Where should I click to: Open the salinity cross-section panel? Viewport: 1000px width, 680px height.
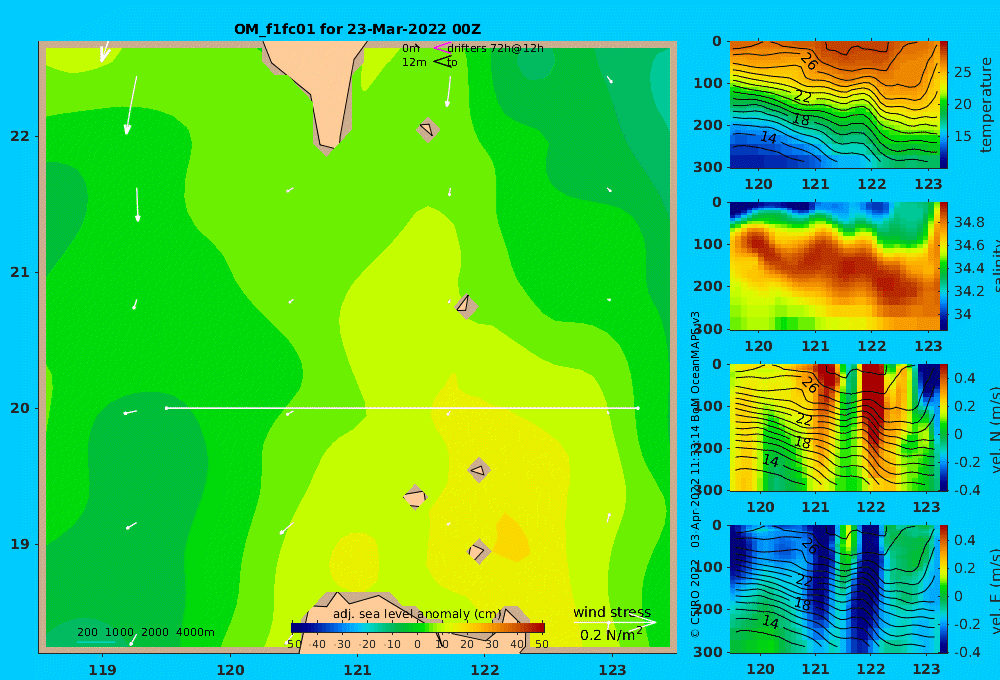[834, 266]
